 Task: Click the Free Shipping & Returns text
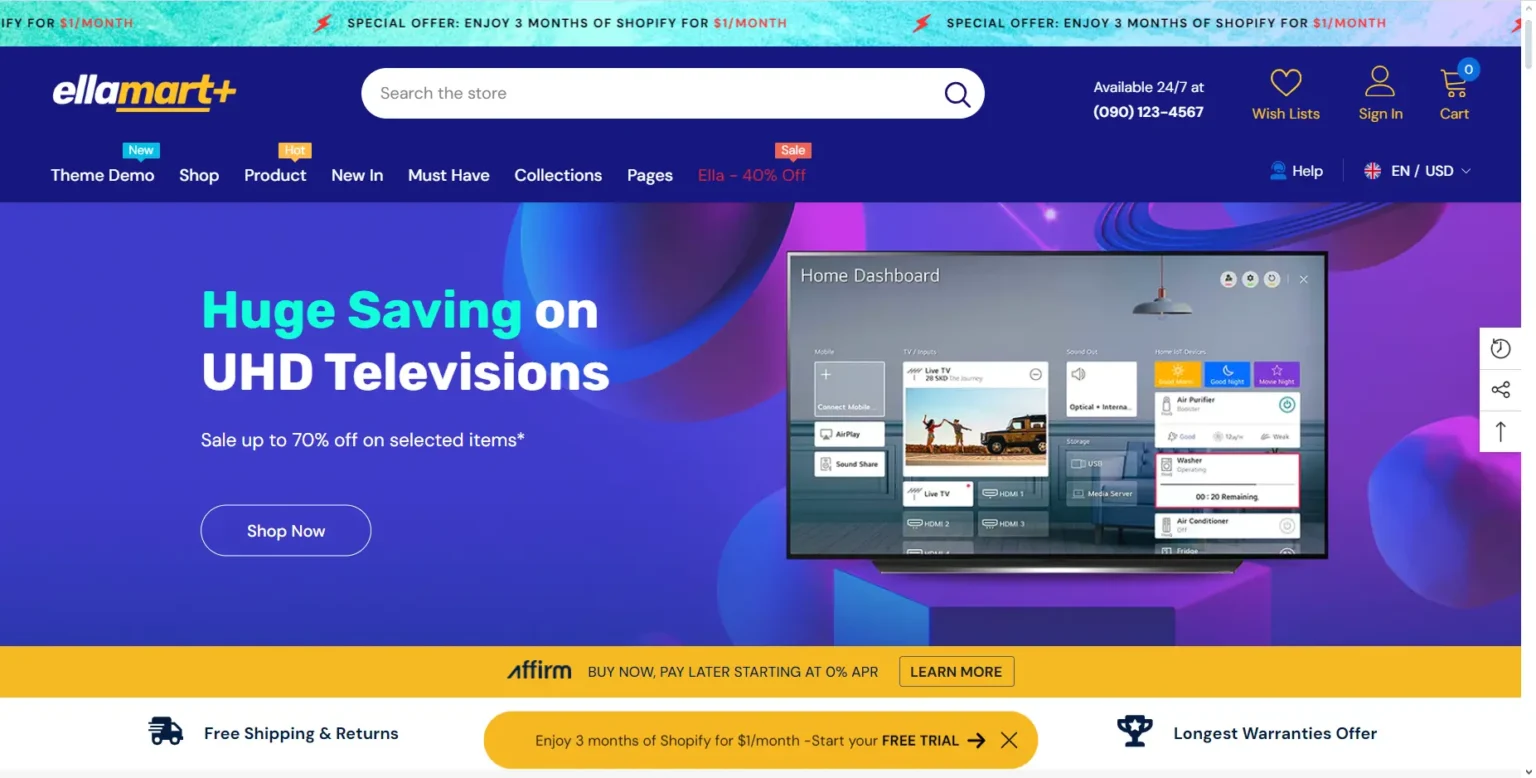pos(301,733)
